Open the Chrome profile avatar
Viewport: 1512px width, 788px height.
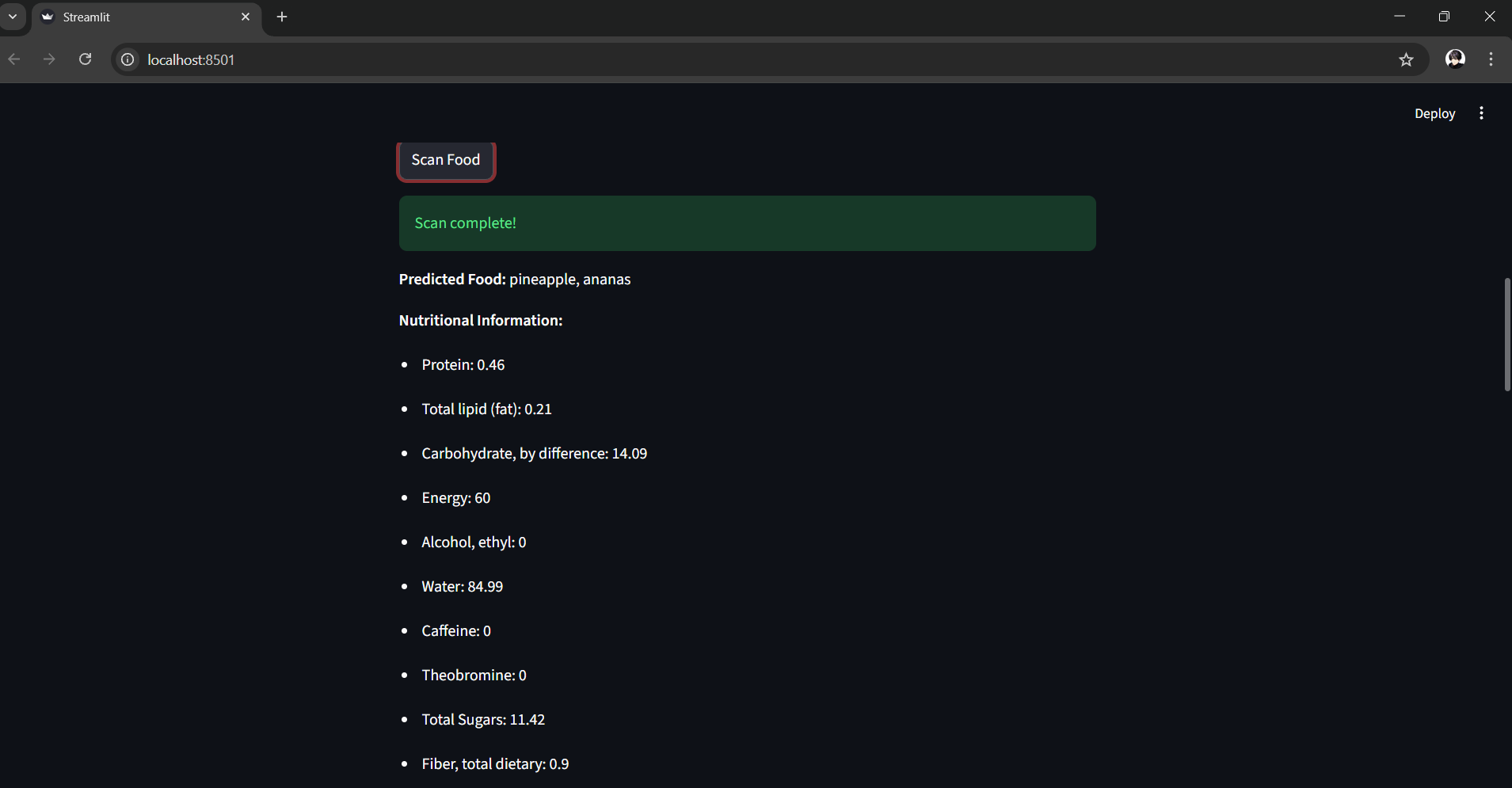[1455, 59]
